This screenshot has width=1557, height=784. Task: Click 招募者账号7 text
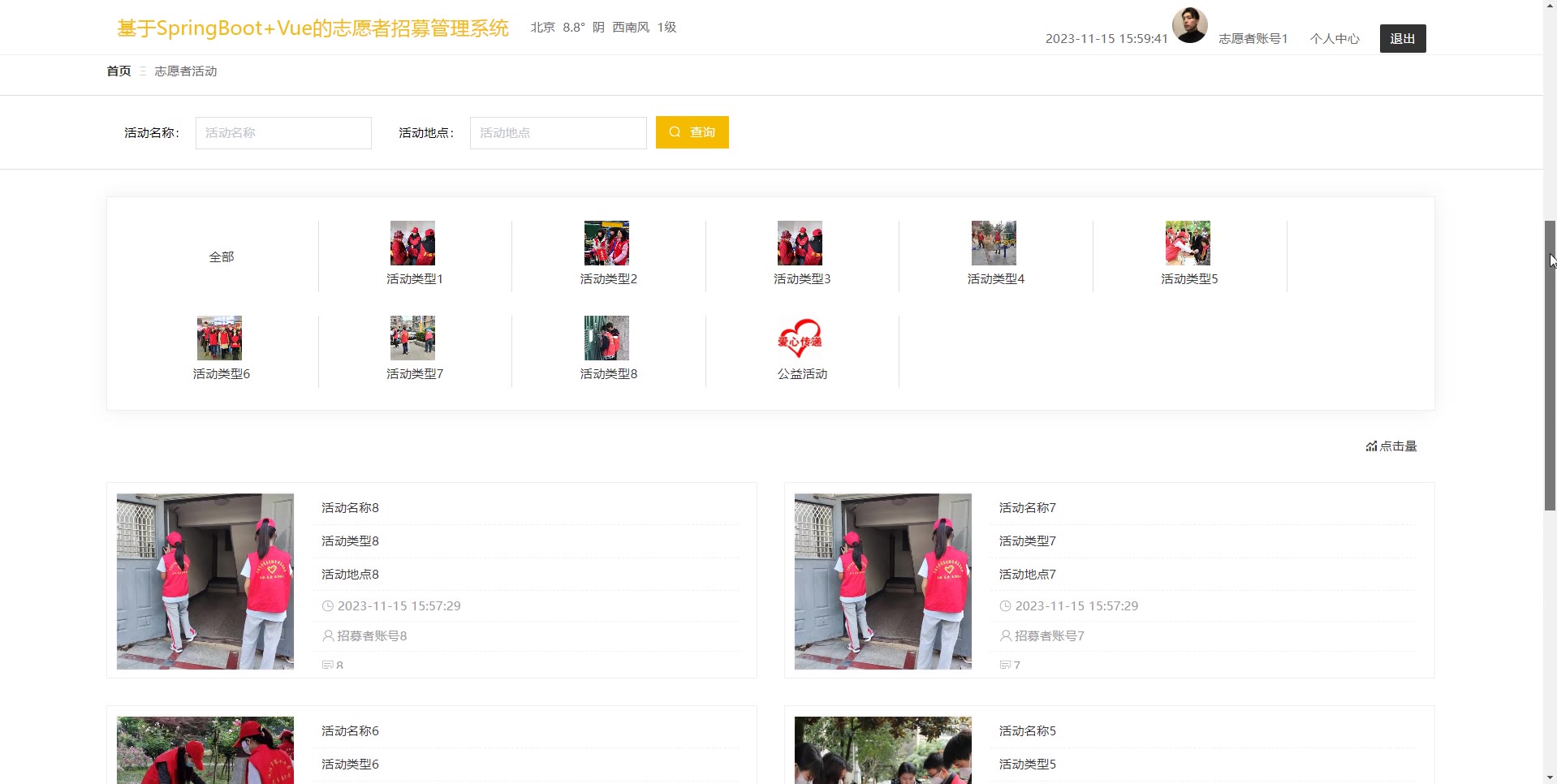(1050, 636)
